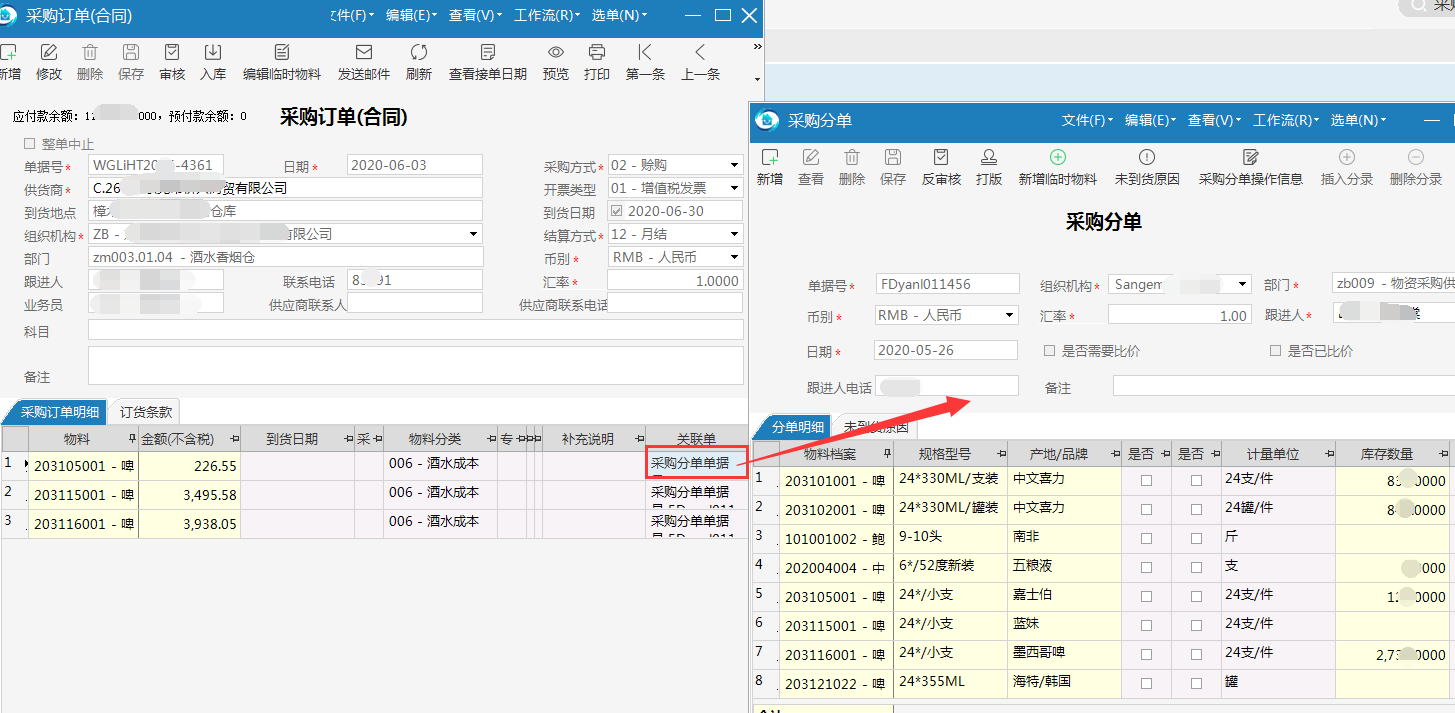1455x713 pixels.
Task: Click the 9-10头 specification cell
Action: (950, 539)
